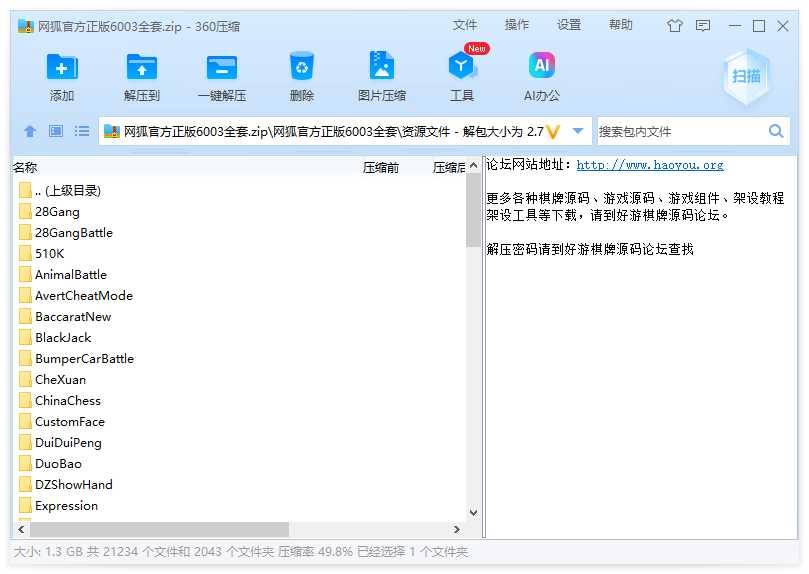809x574 pixels.
Task: Click the Delete (删除) trash icon
Action: [x=301, y=66]
